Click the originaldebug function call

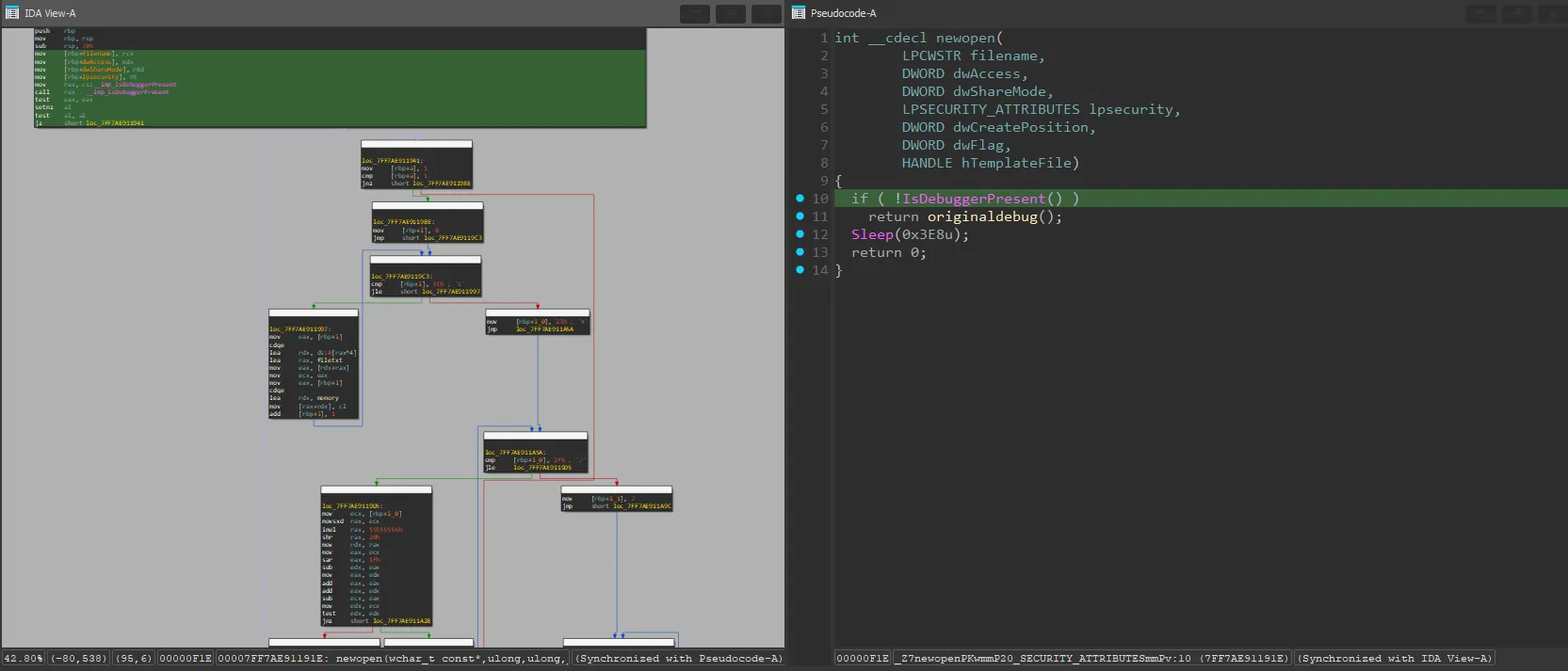(x=982, y=216)
